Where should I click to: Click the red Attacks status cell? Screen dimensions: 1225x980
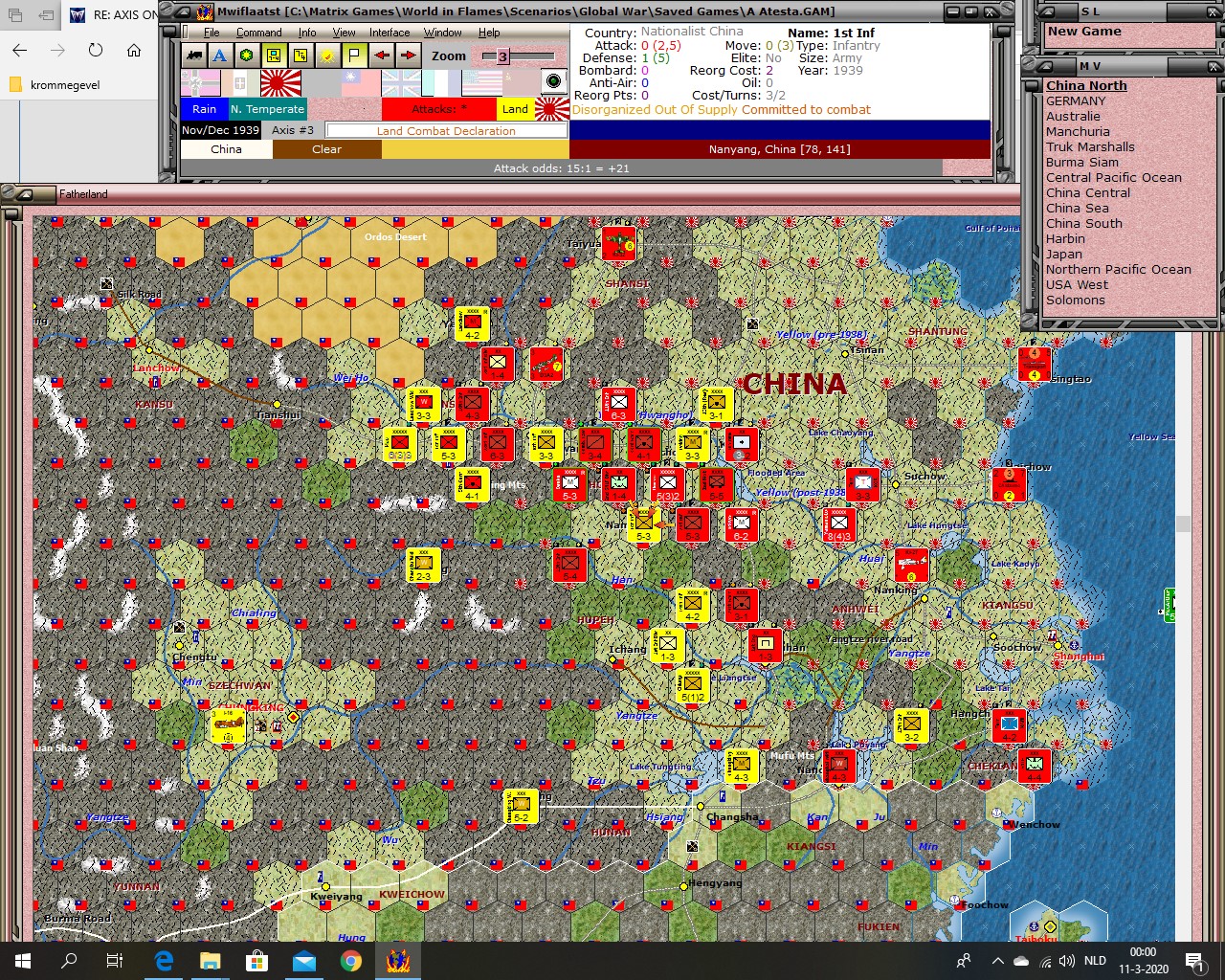(439, 109)
